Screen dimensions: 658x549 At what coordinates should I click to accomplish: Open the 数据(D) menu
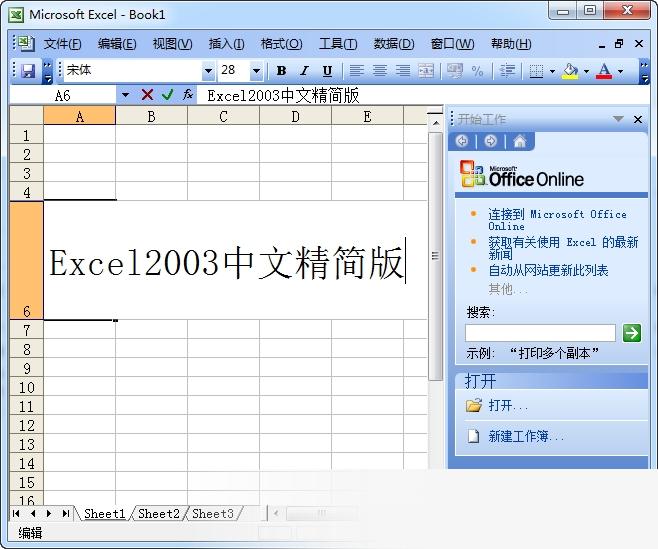[394, 44]
